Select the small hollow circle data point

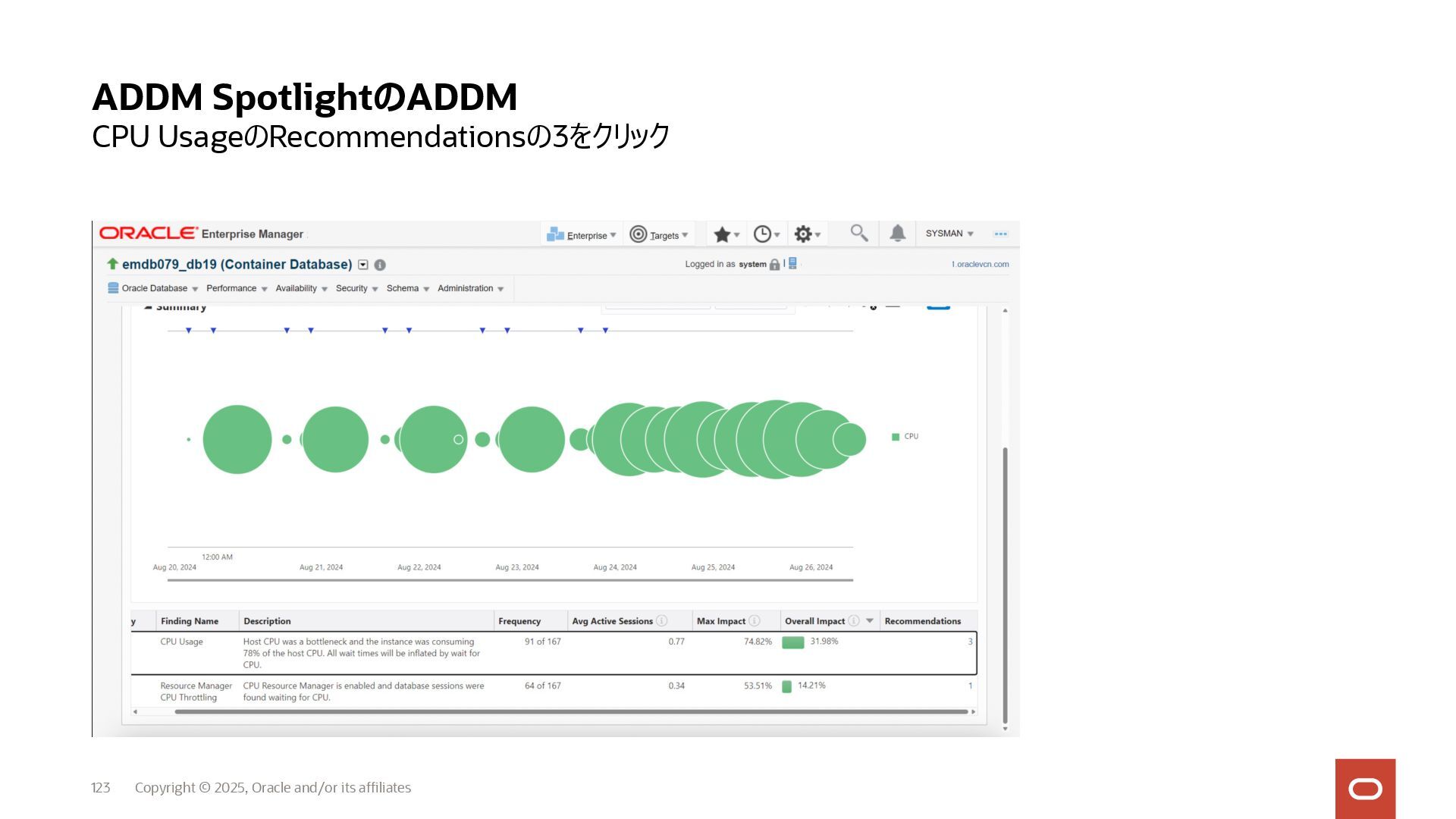[x=458, y=439]
